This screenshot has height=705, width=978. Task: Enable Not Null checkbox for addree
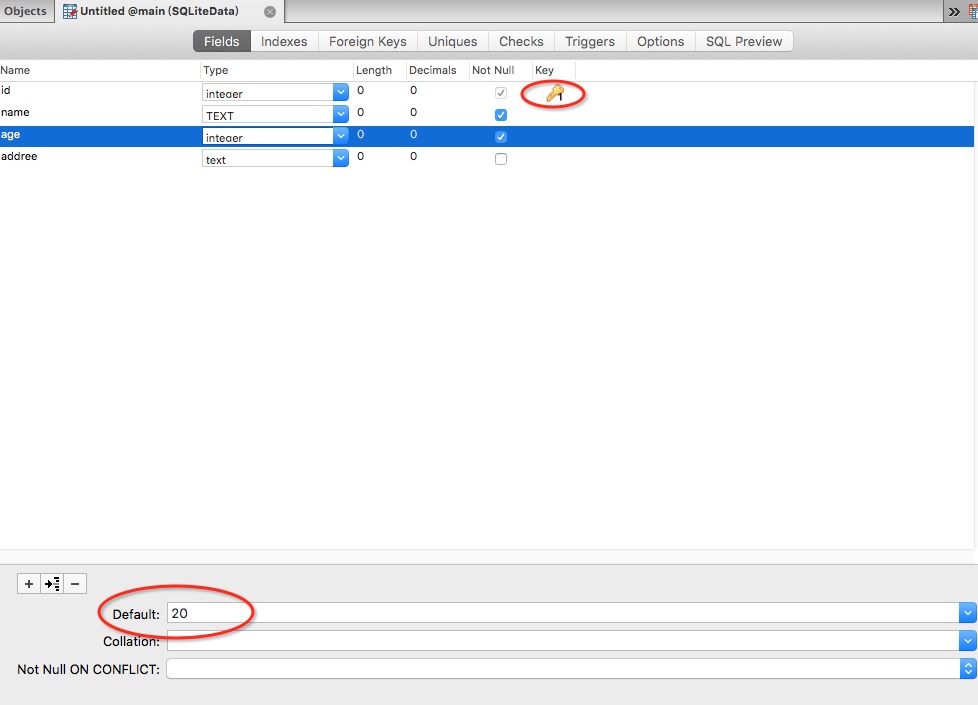tap(501, 159)
